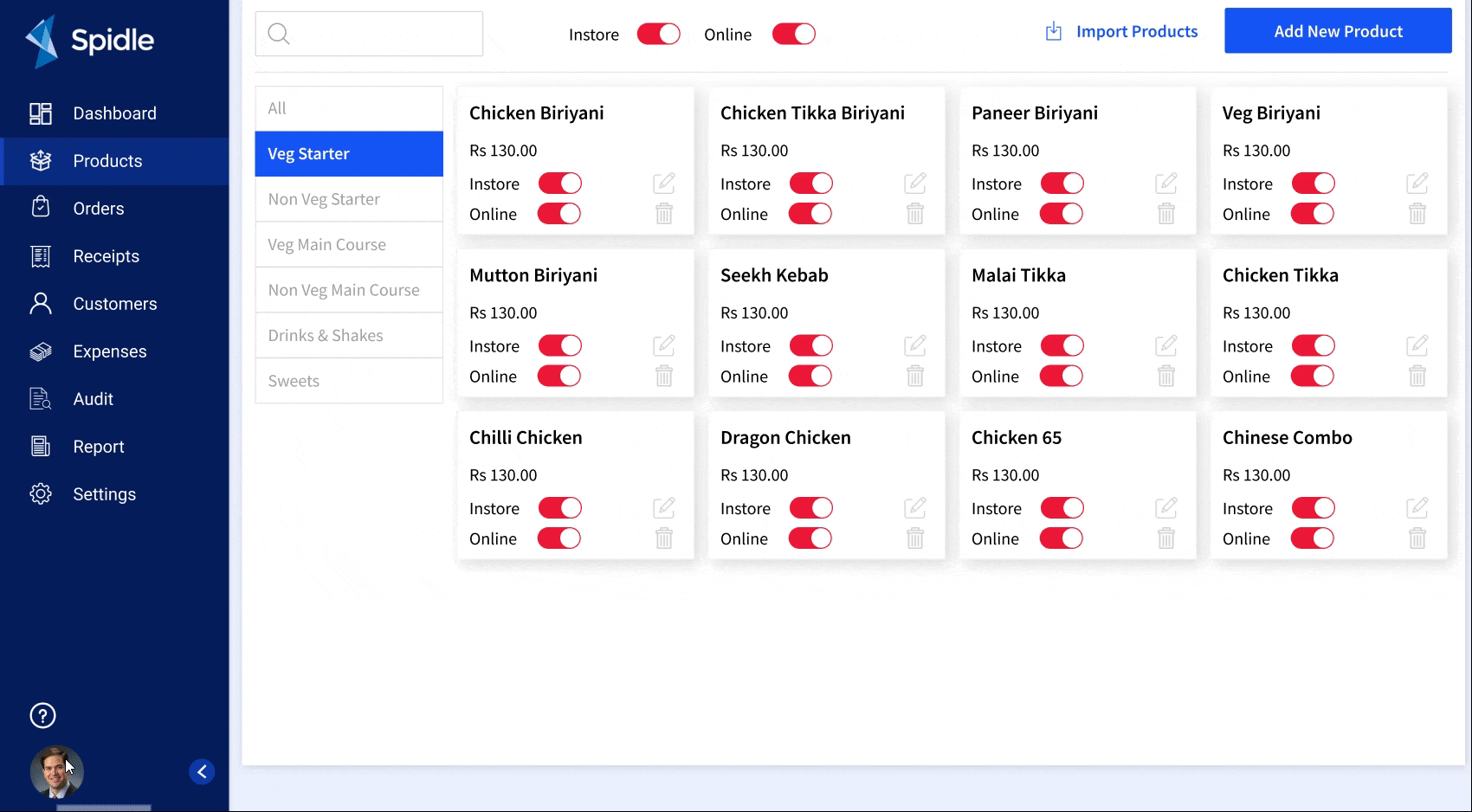Go to the Settings page link

(x=105, y=494)
